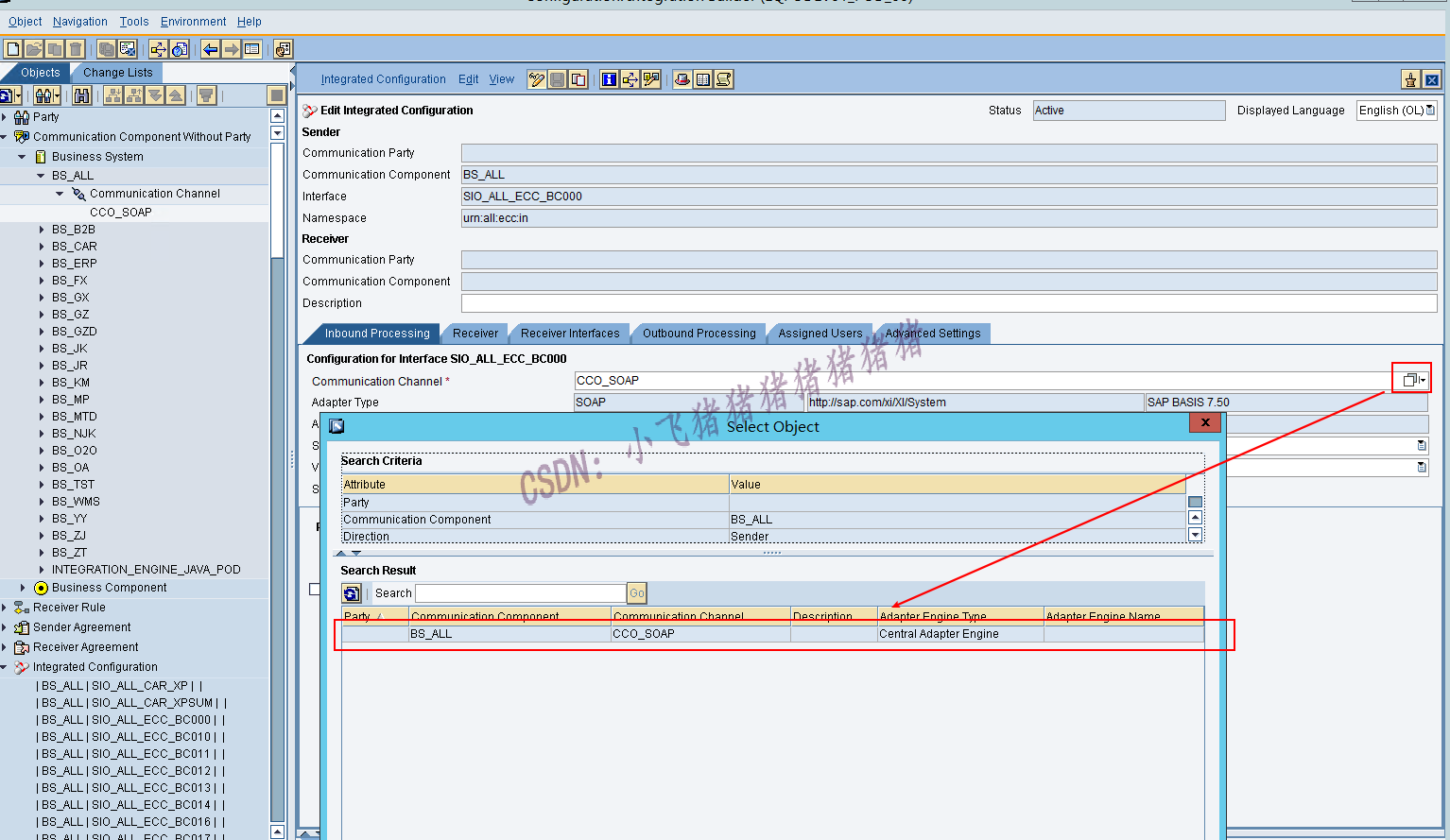Screen dimensions: 1450x840
Task: Open the Environment menu
Action: [x=193, y=21]
